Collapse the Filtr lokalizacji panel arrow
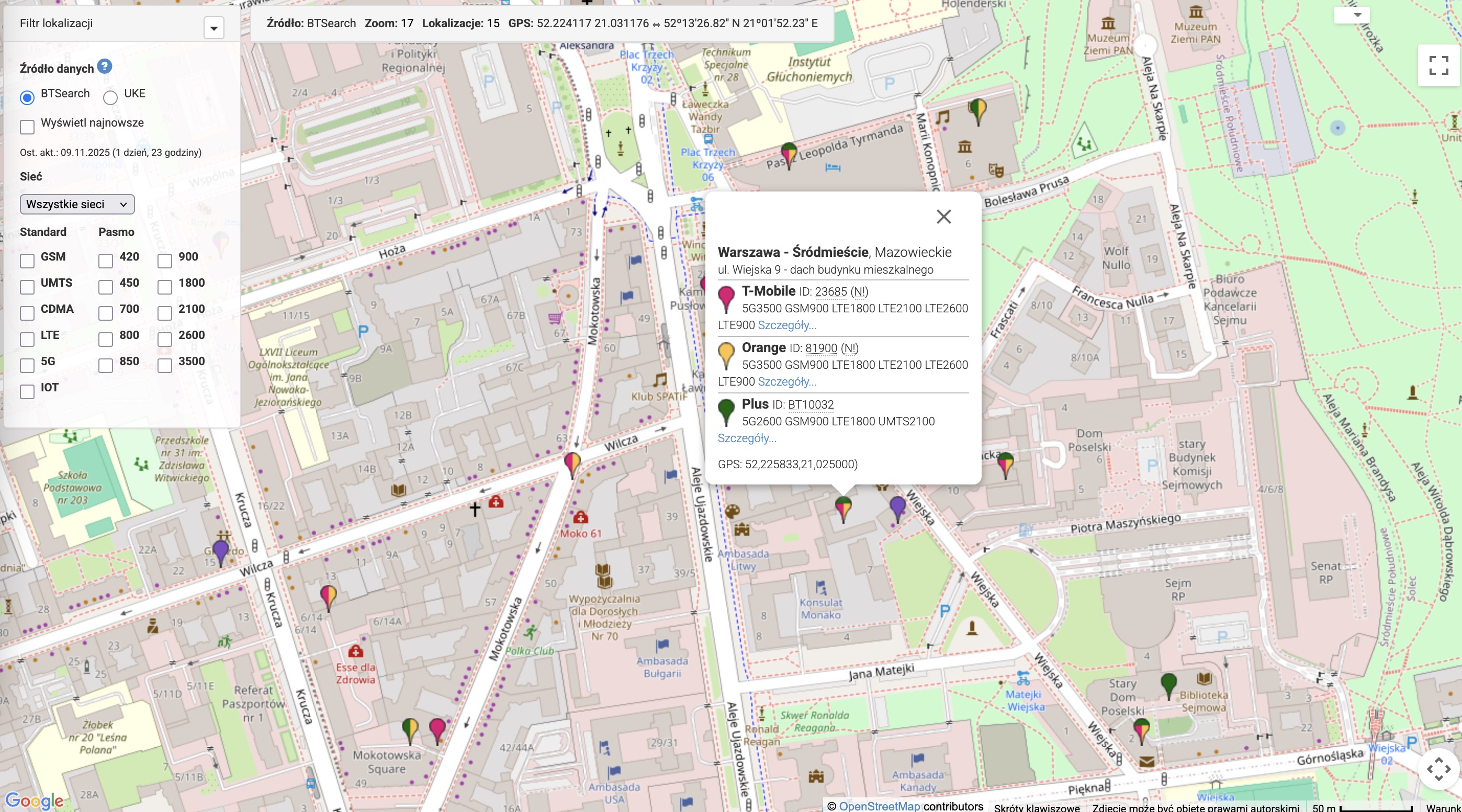 [214, 28]
